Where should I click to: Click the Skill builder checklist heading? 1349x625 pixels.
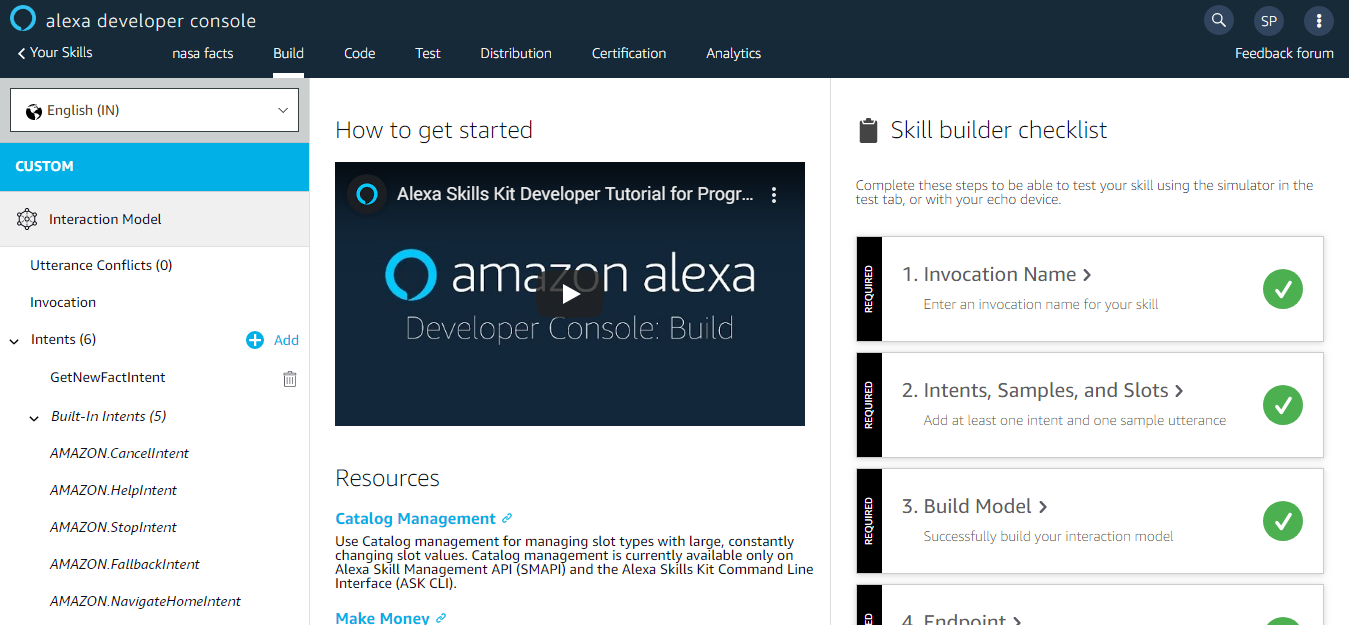[x=999, y=130]
